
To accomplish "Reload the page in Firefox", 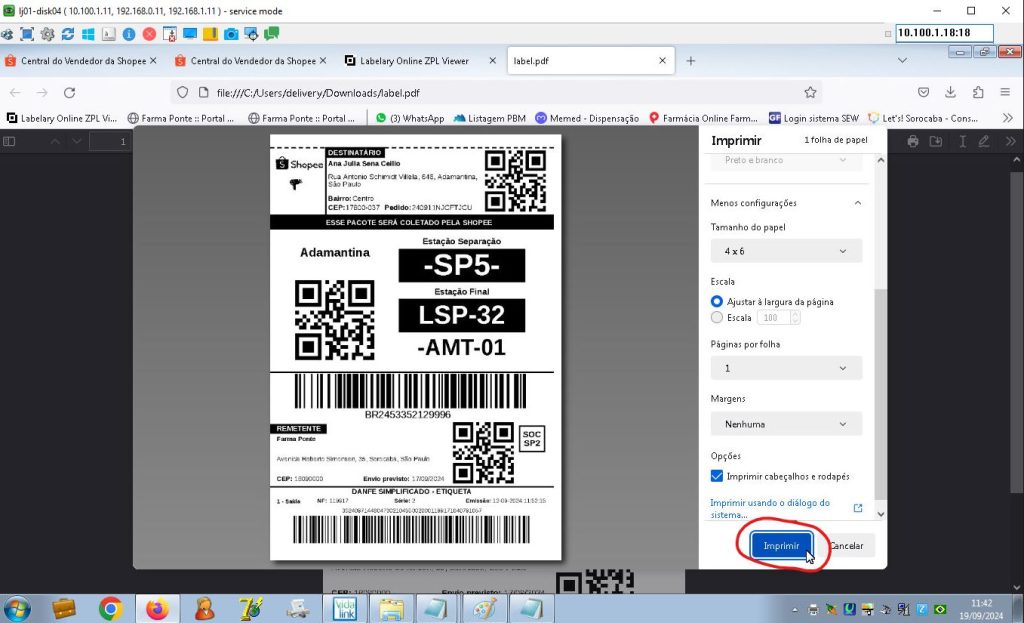I will (69, 93).
